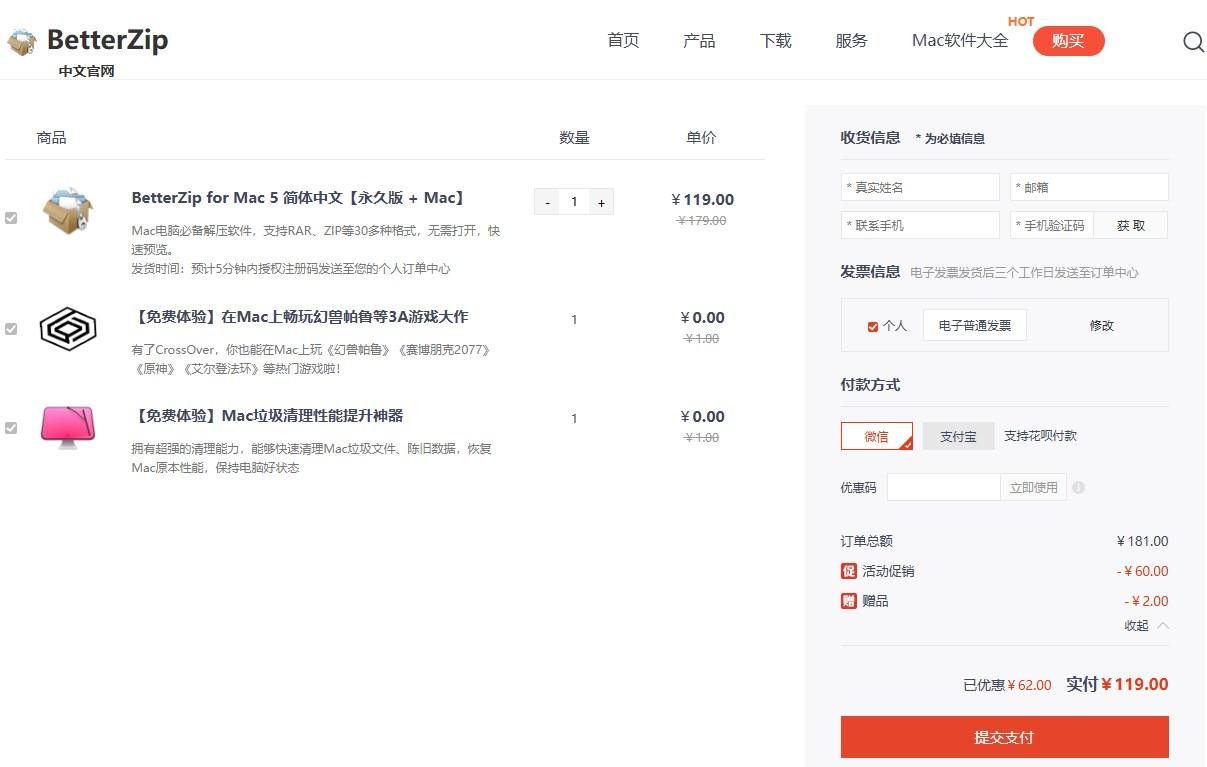Click the 提交支付 submit payment button
This screenshot has height=767, width=1207.
point(1004,737)
